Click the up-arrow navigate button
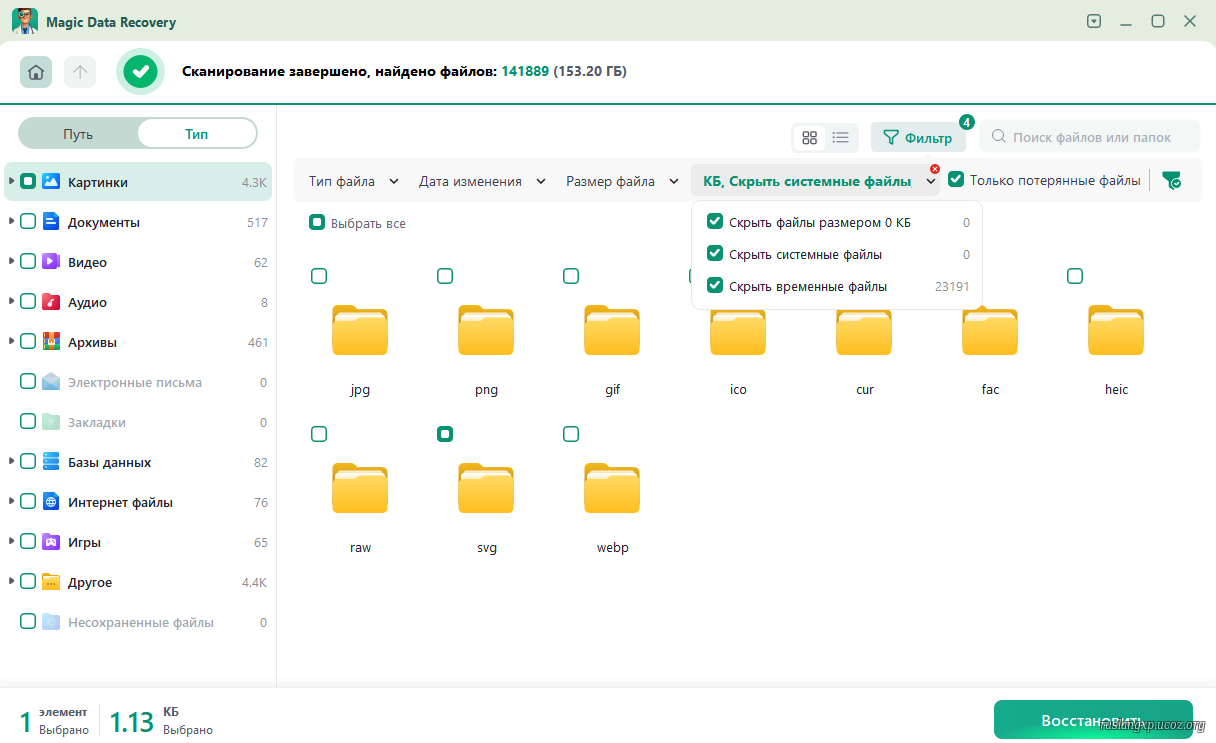The width and height of the screenshot is (1216, 743). point(80,72)
